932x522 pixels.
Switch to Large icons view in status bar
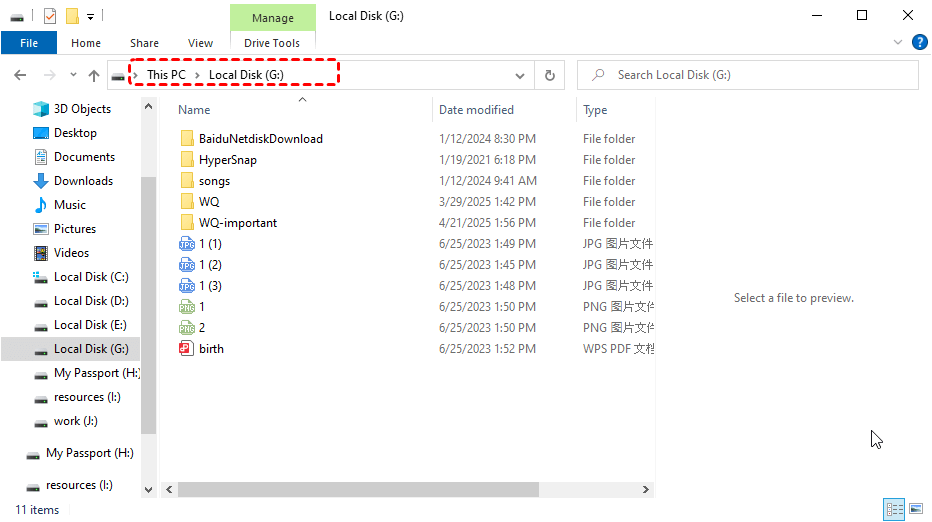click(x=916, y=509)
